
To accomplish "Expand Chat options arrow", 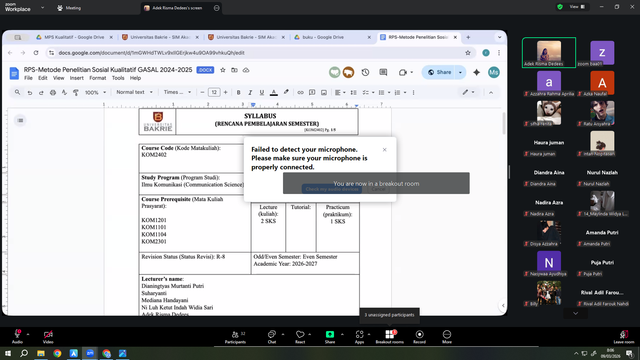I will [x=283, y=334].
